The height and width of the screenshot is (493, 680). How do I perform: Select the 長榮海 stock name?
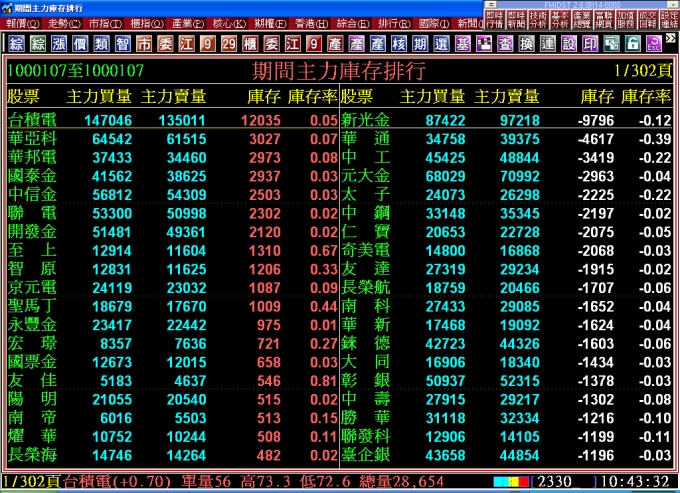pos(33,455)
